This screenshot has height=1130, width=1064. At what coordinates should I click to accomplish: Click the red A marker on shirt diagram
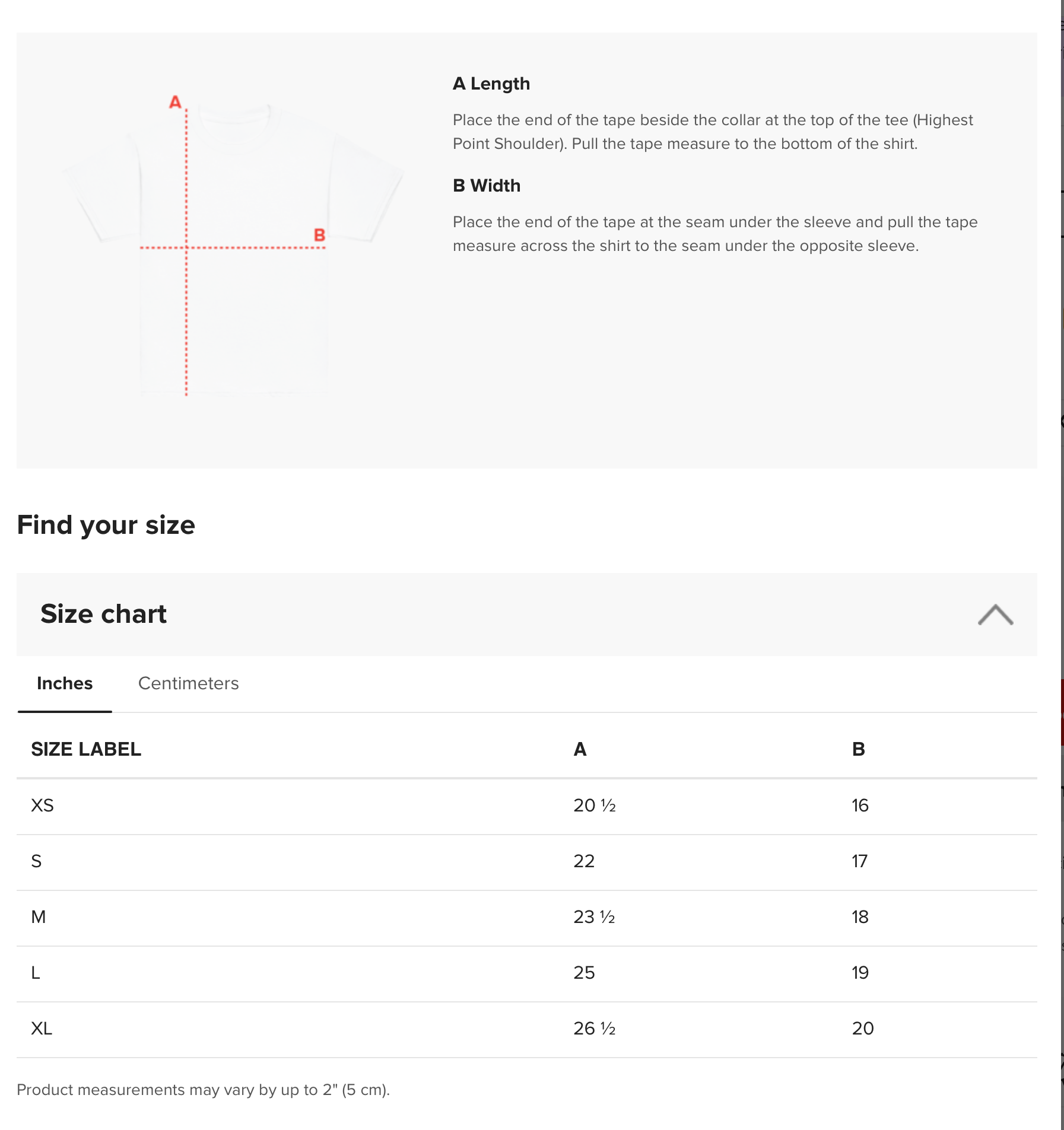pos(175,102)
